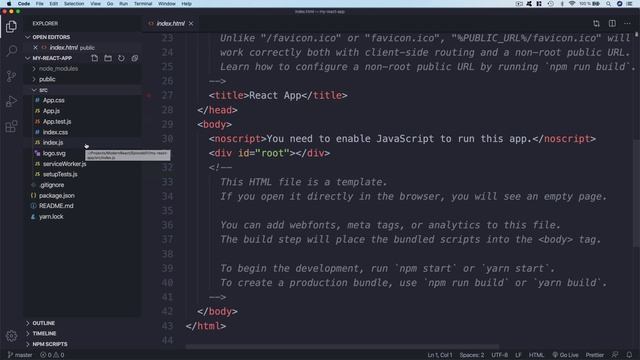Open the Go menu

[x=110, y=4]
